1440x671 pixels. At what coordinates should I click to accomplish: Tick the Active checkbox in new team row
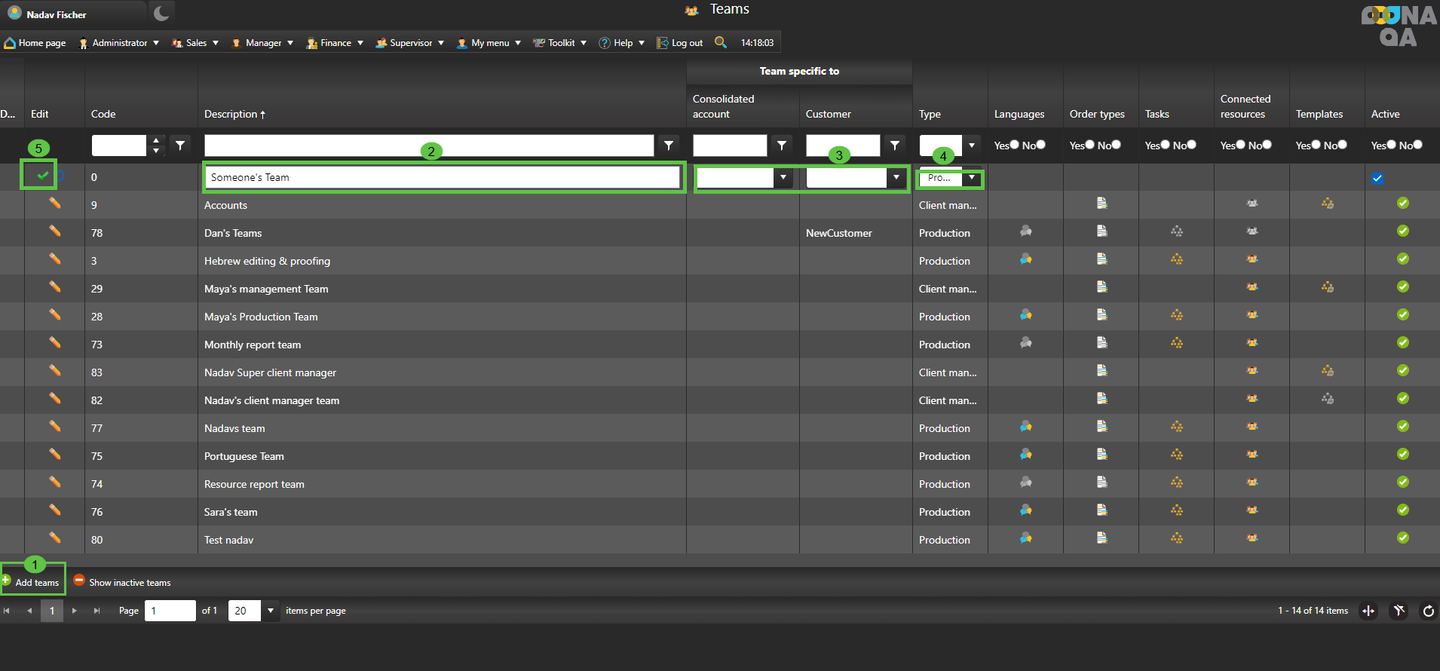[x=1377, y=178]
